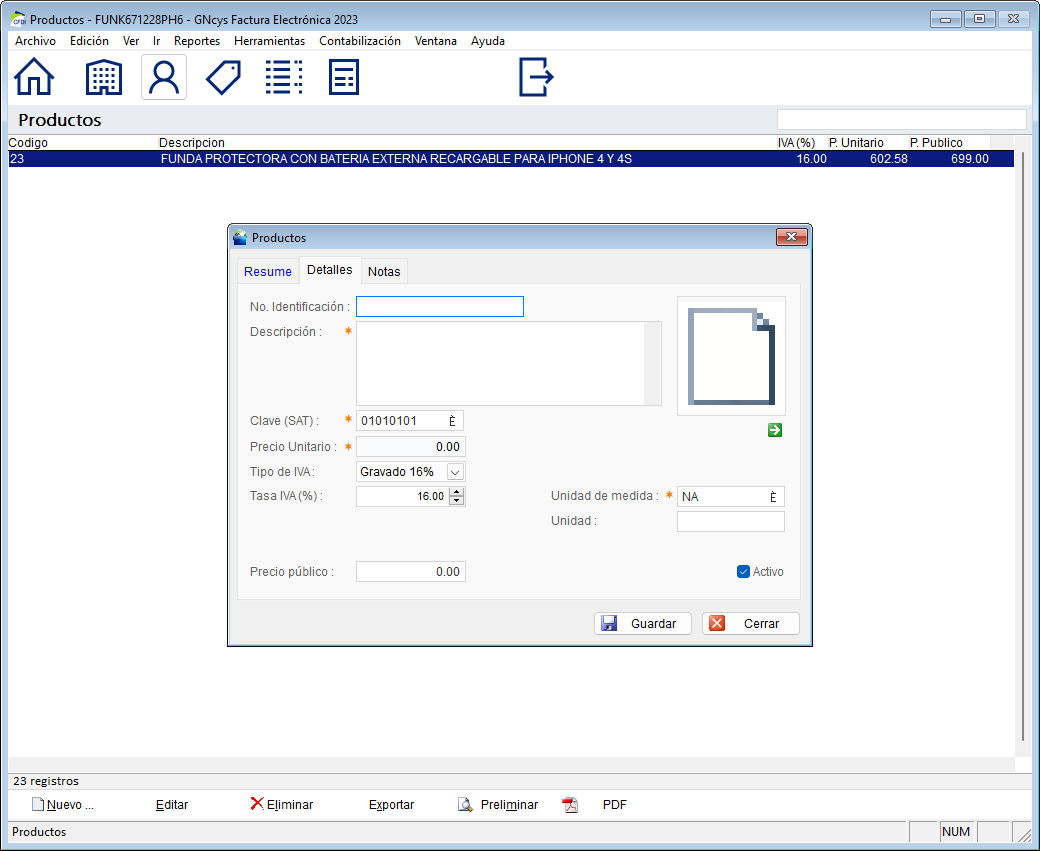Click the Precio público field
Image resolution: width=1040 pixels, height=851 pixels.
point(411,572)
